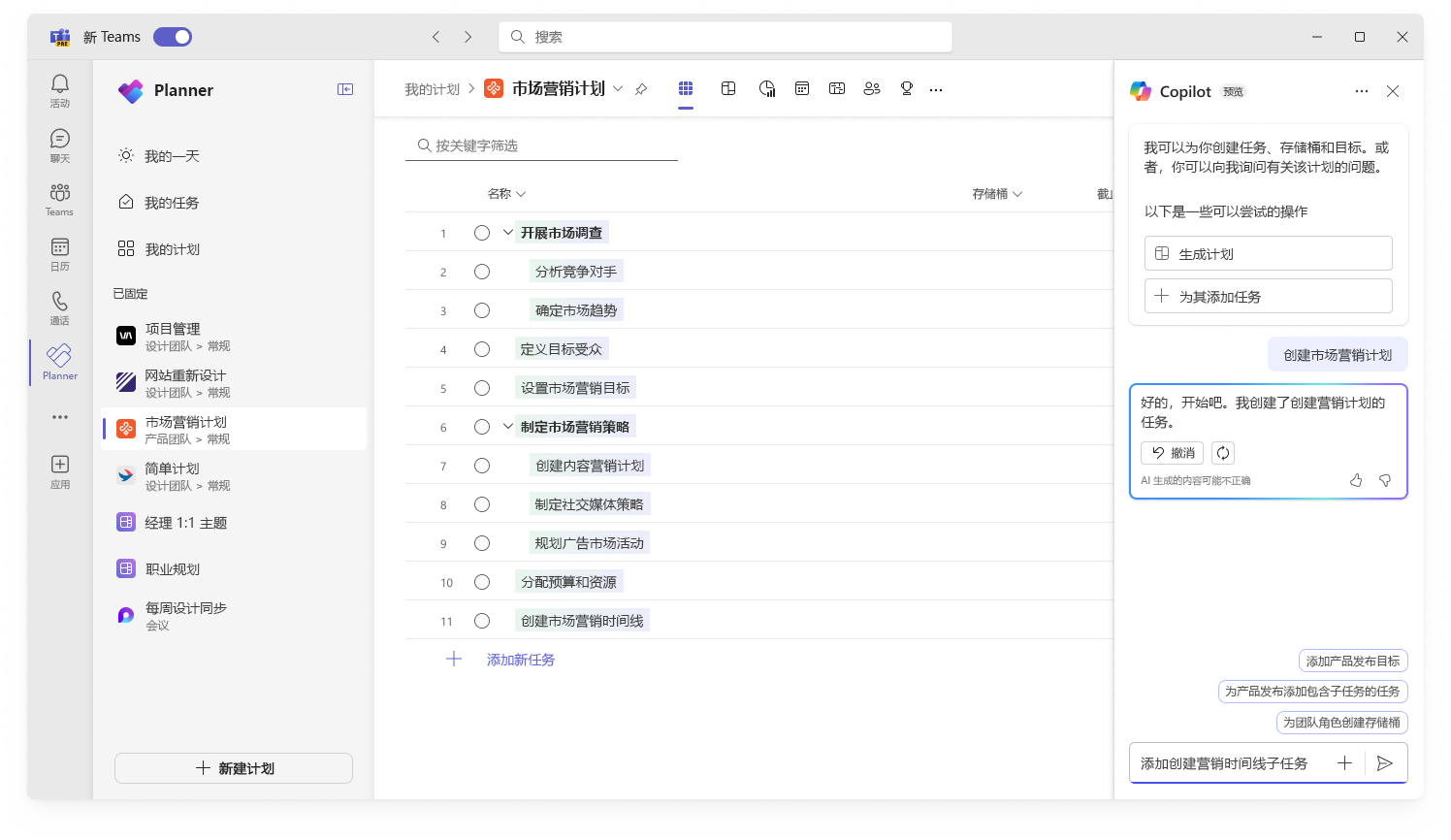The width and height of the screenshot is (1451, 840).
Task: Open more plan options ellipsis
Action: coord(936,89)
